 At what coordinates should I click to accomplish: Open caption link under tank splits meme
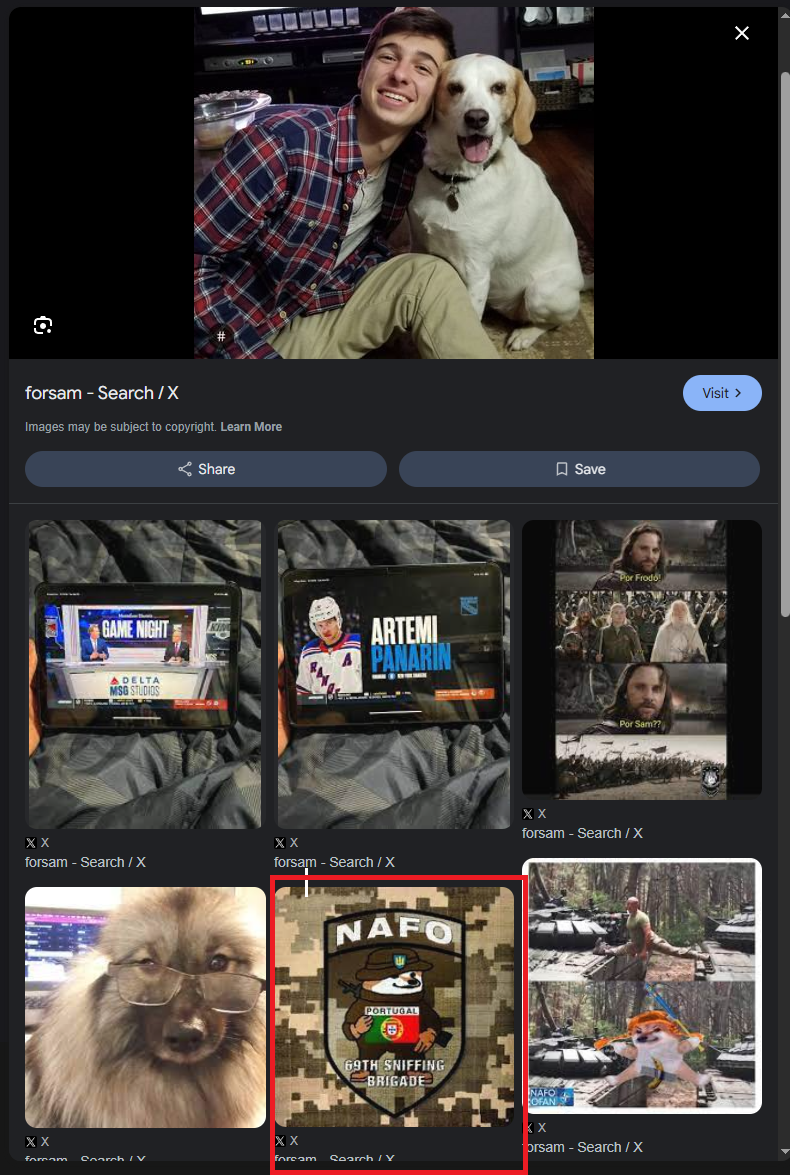coord(582,1147)
